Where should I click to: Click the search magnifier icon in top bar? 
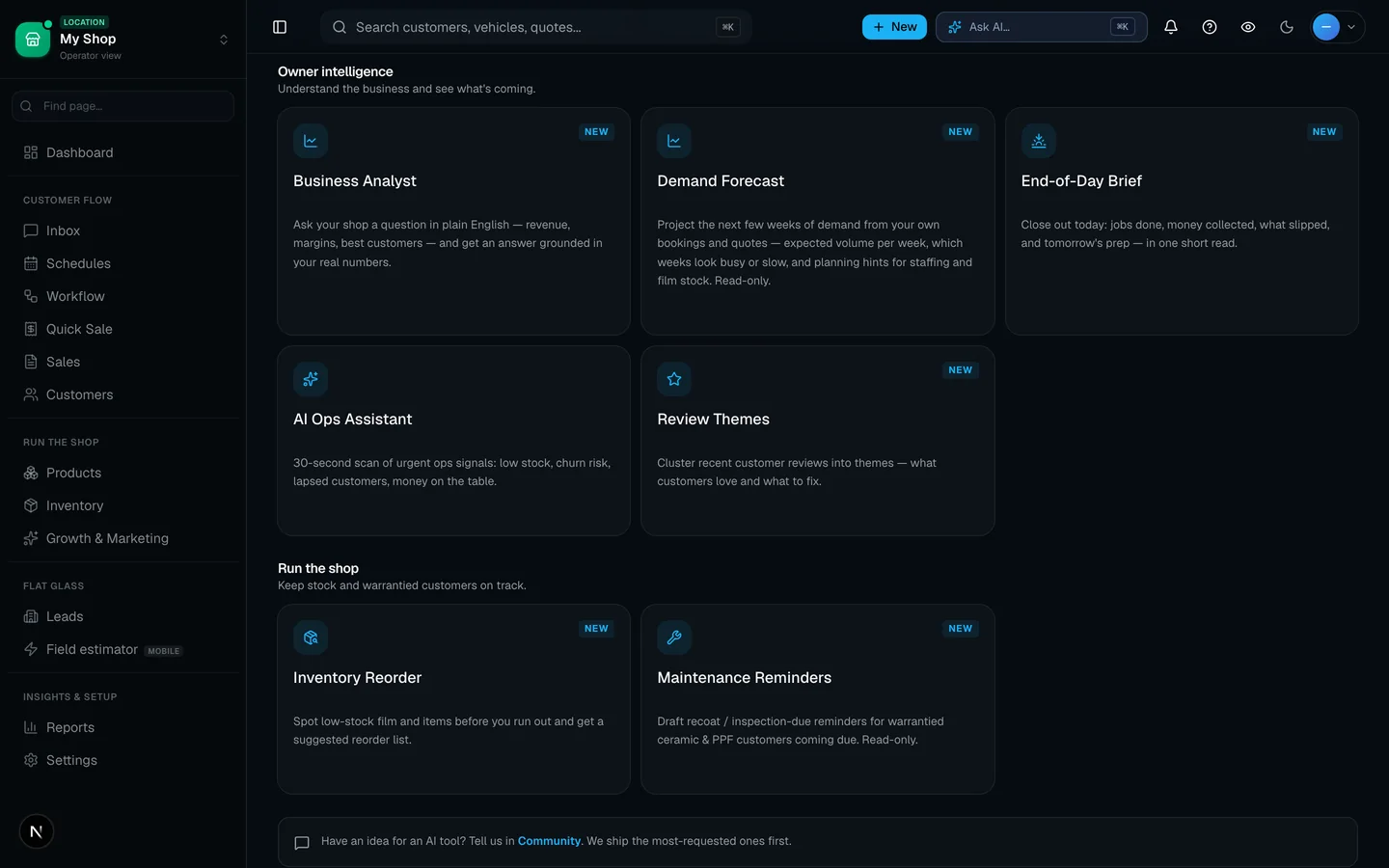340,27
